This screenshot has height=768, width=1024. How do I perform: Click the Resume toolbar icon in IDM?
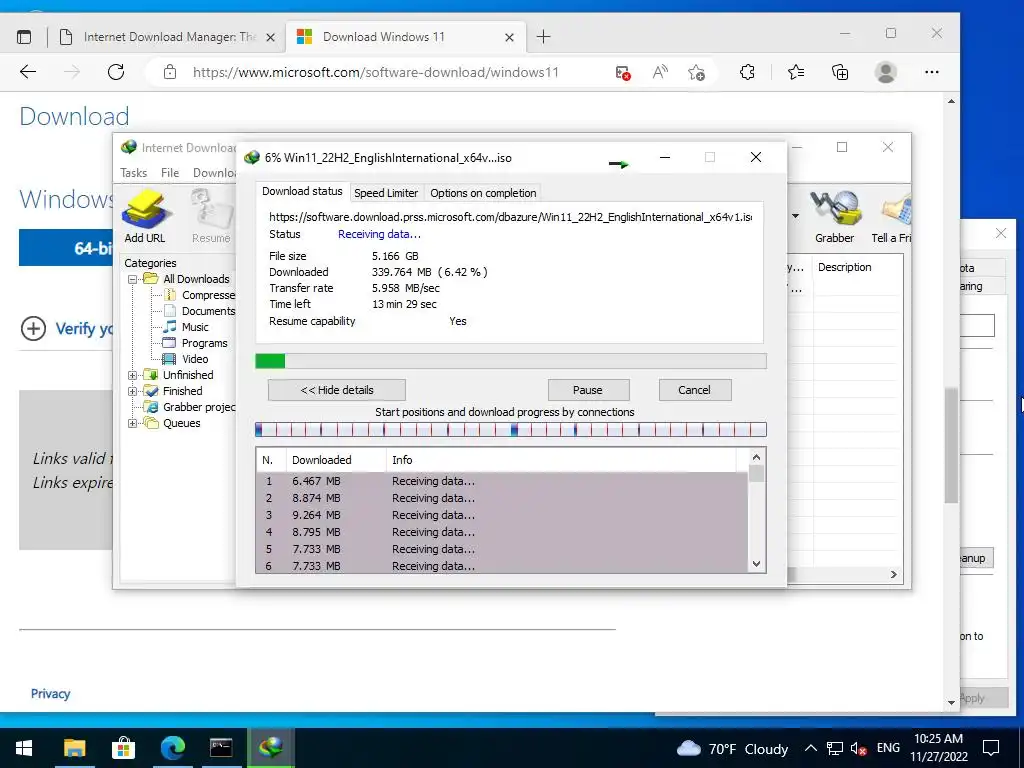click(211, 216)
